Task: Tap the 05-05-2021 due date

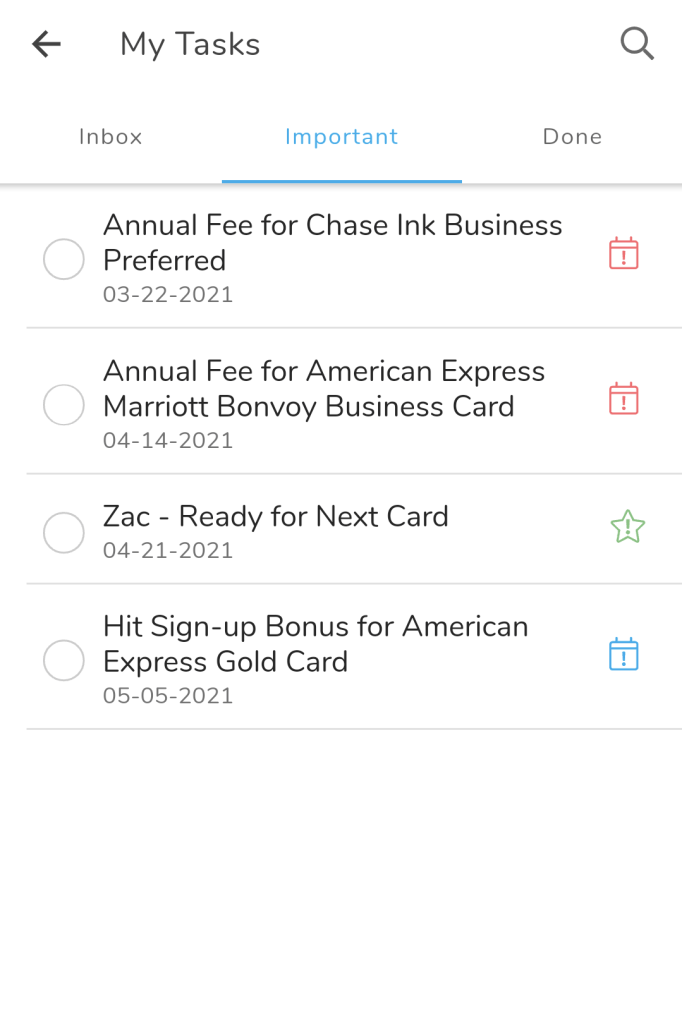Action: pyautogui.click(x=168, y=696)
